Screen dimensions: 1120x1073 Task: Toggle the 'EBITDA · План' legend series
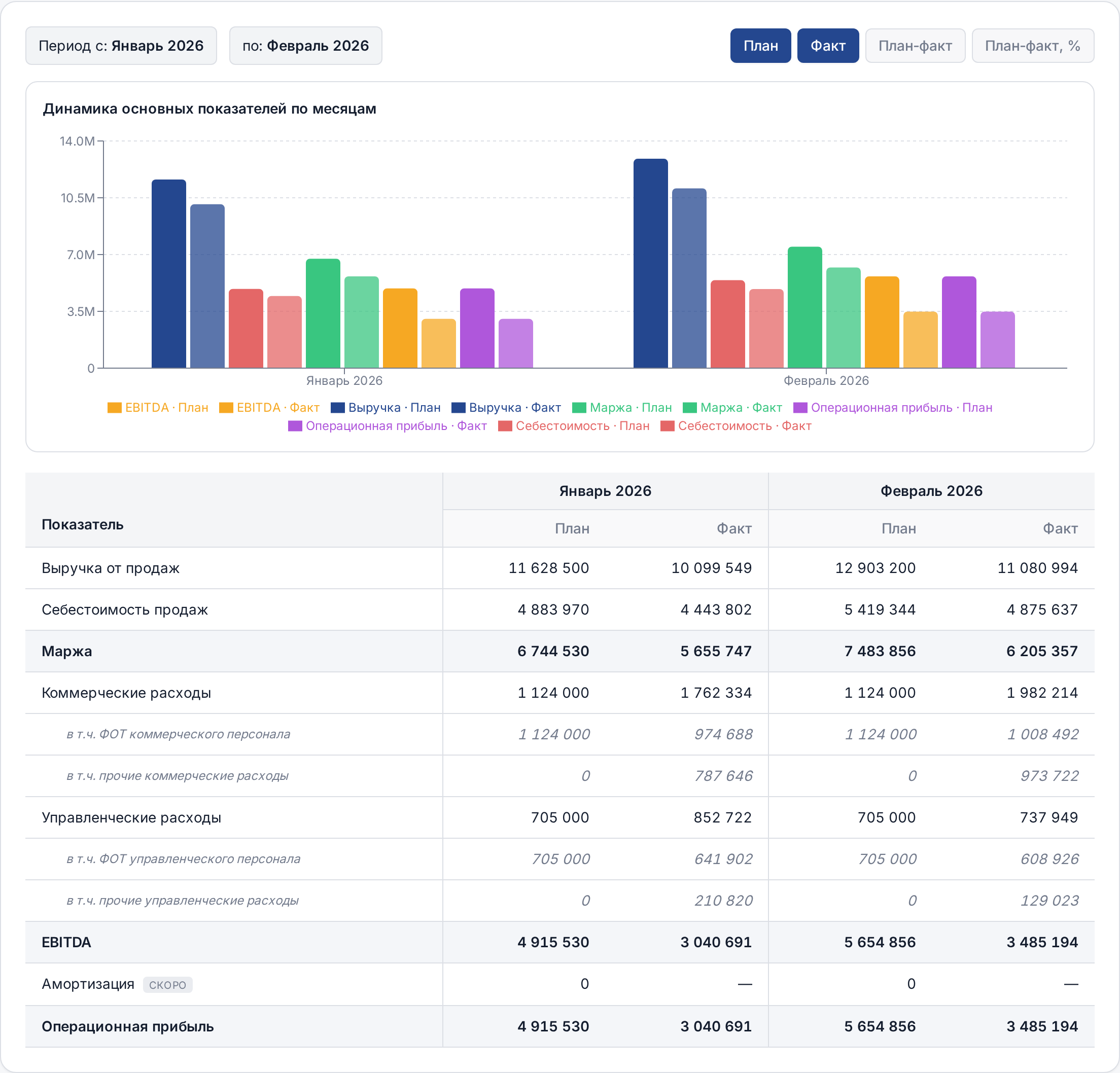[x=158, y=407]
